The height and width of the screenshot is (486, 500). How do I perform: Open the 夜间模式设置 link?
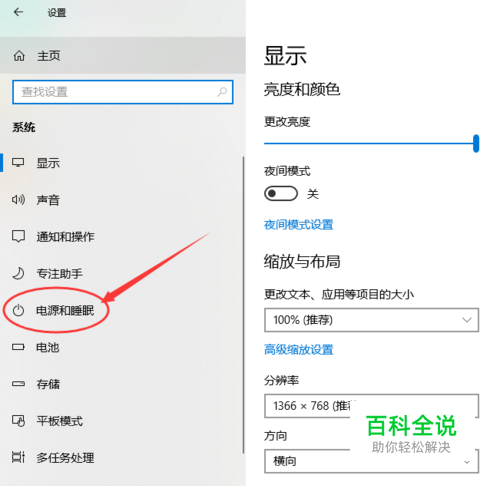coord(299,224)
